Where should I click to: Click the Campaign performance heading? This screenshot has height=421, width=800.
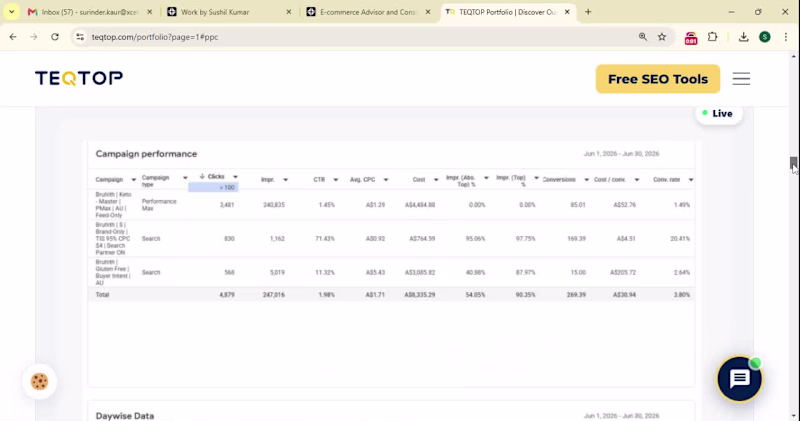(146, 154)
